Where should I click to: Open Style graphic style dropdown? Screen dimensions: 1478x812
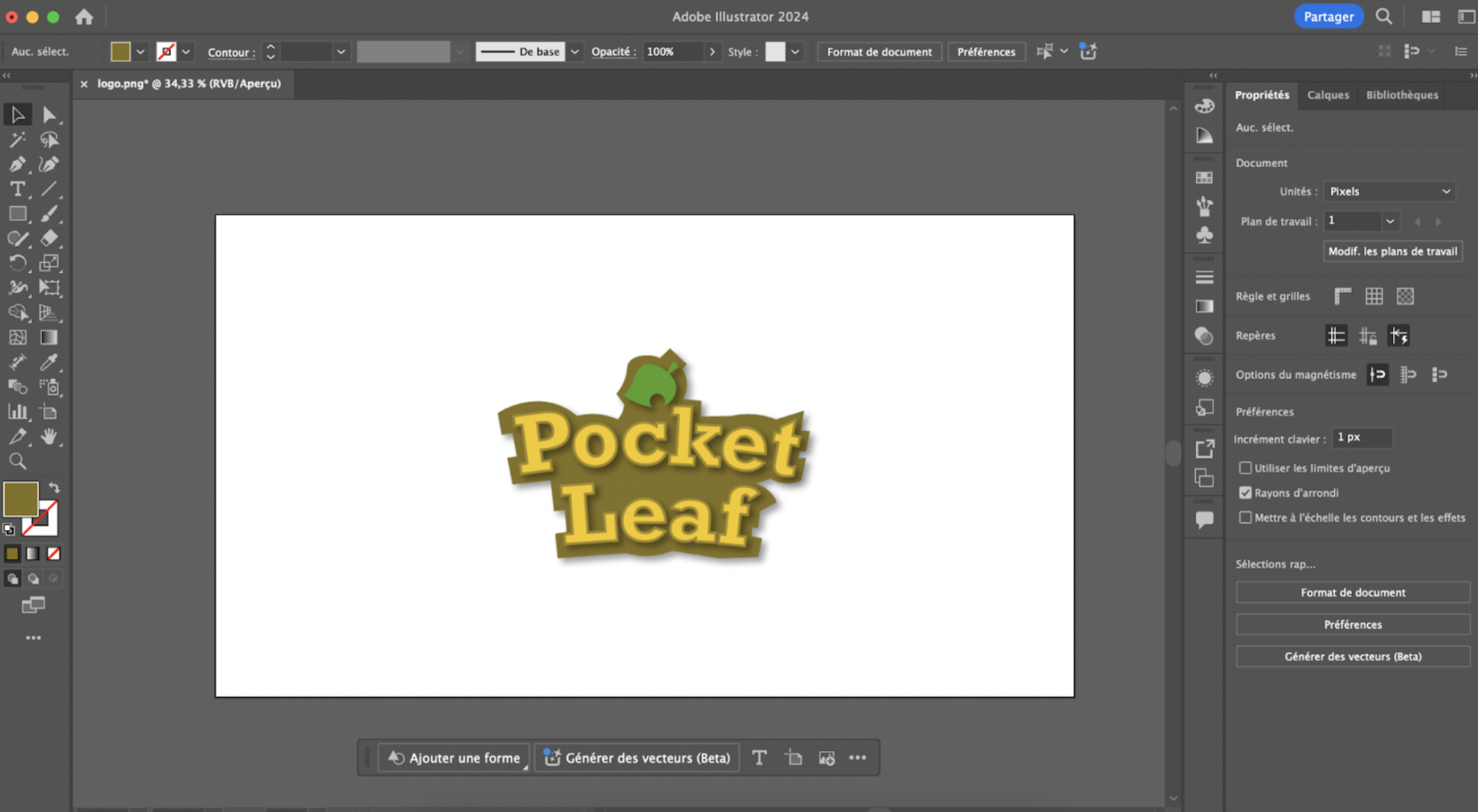(x=795, y=52)
